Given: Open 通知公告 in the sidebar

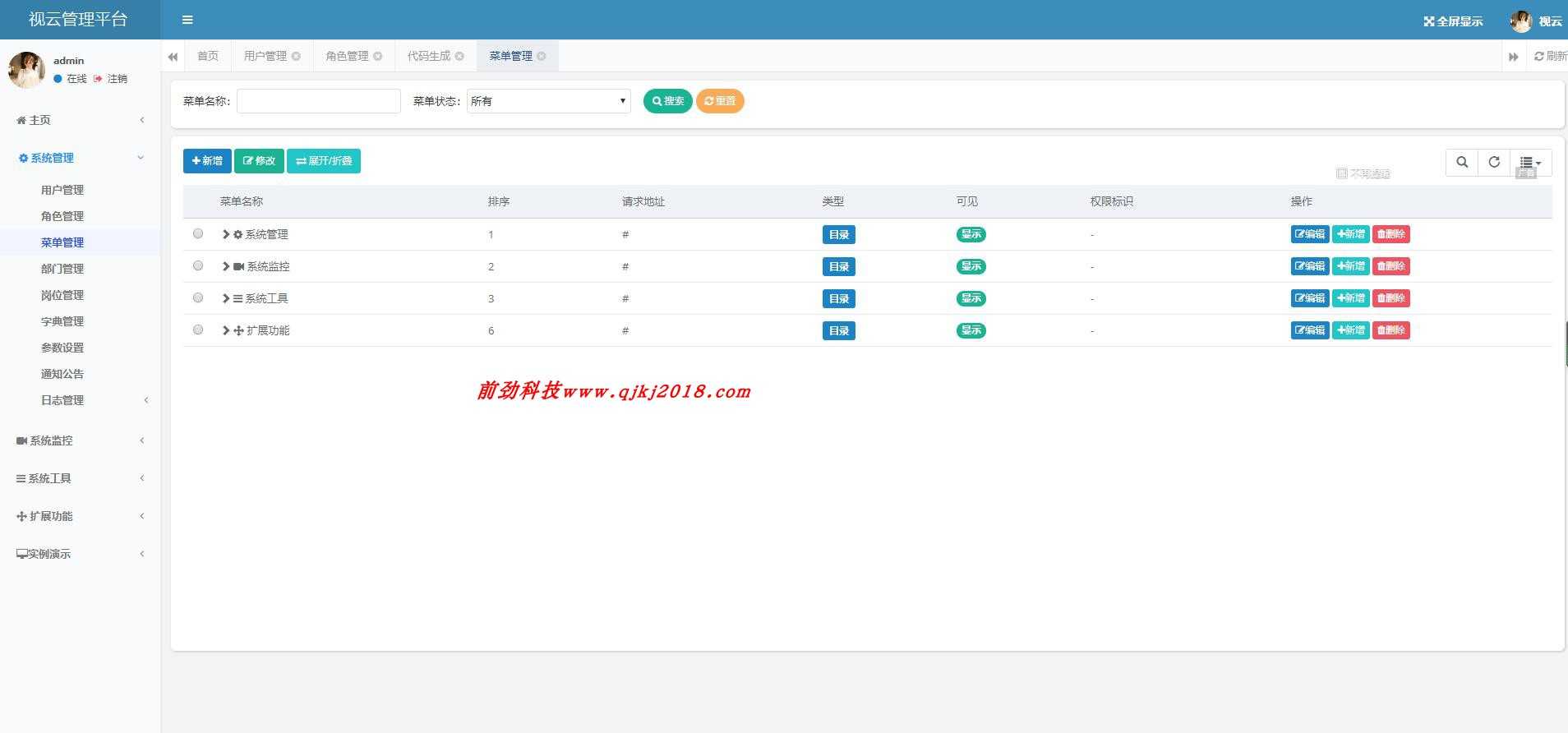Looking at the screenshot, I should click(62, 374).
